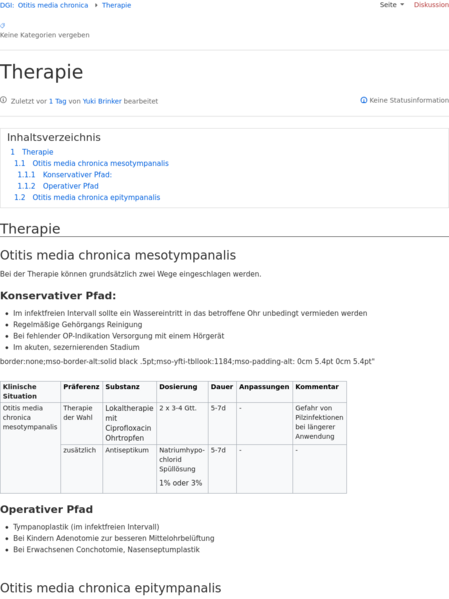Switch to the Diskussion tab
Image resolution: width=449 pixels, height=599 pixels.
[431, 5]
